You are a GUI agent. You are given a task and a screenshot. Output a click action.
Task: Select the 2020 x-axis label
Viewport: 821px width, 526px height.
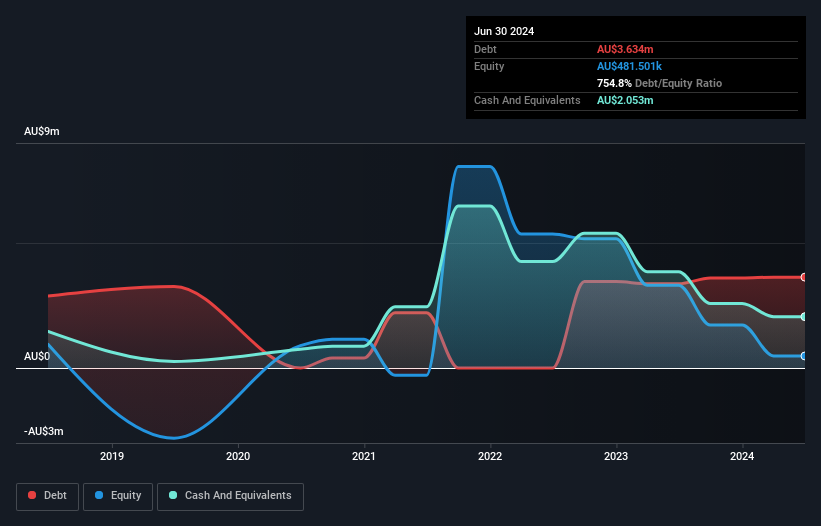tap(238, 456)
